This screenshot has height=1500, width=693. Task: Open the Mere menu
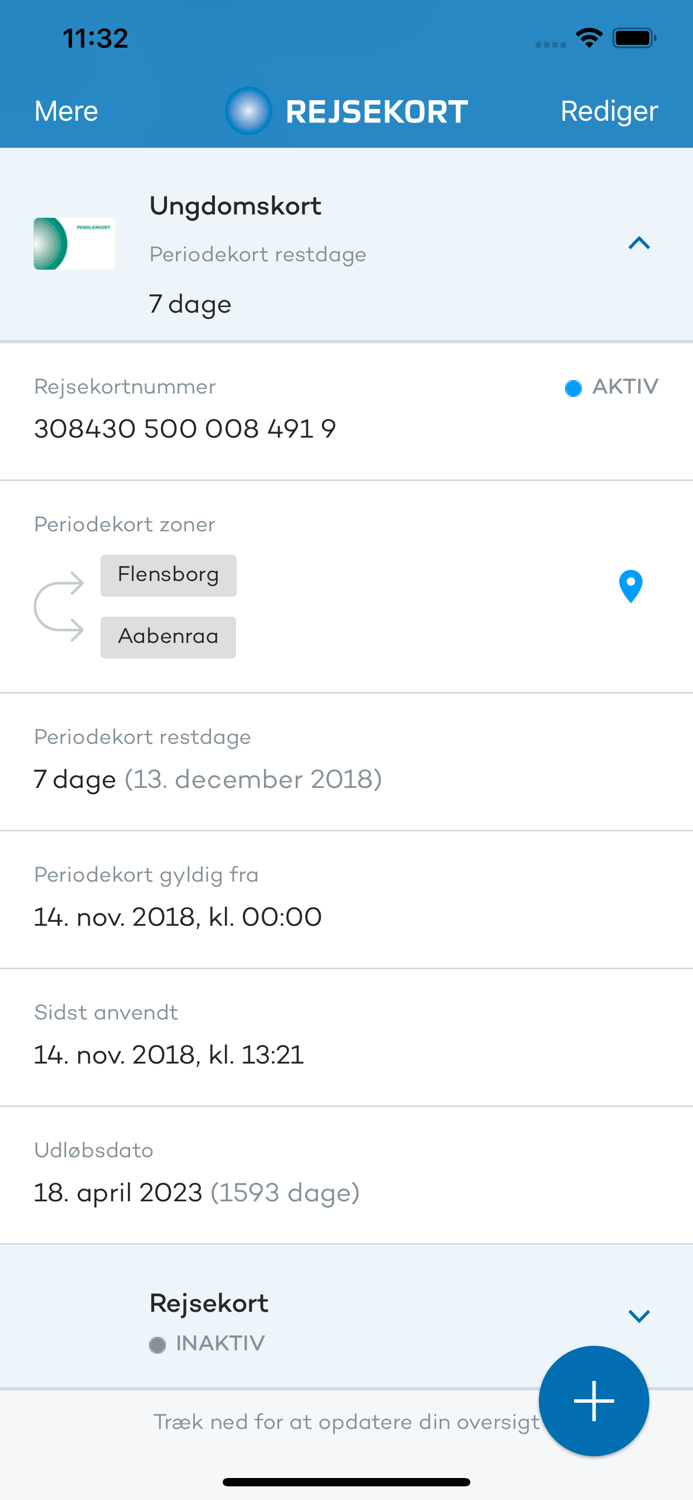(x=65, y=111)
